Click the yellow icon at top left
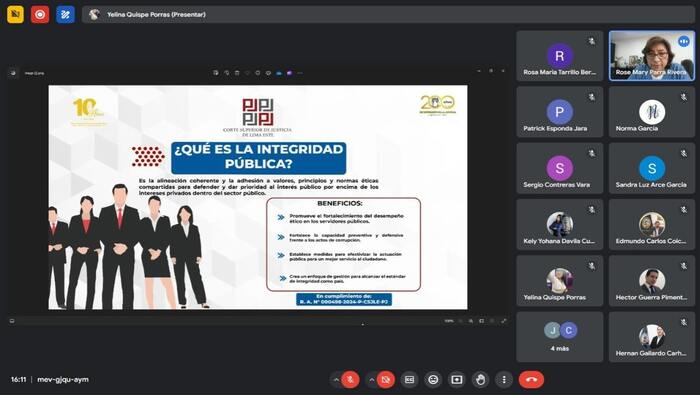This screenshot has width=700, height=395. [15, 14]
